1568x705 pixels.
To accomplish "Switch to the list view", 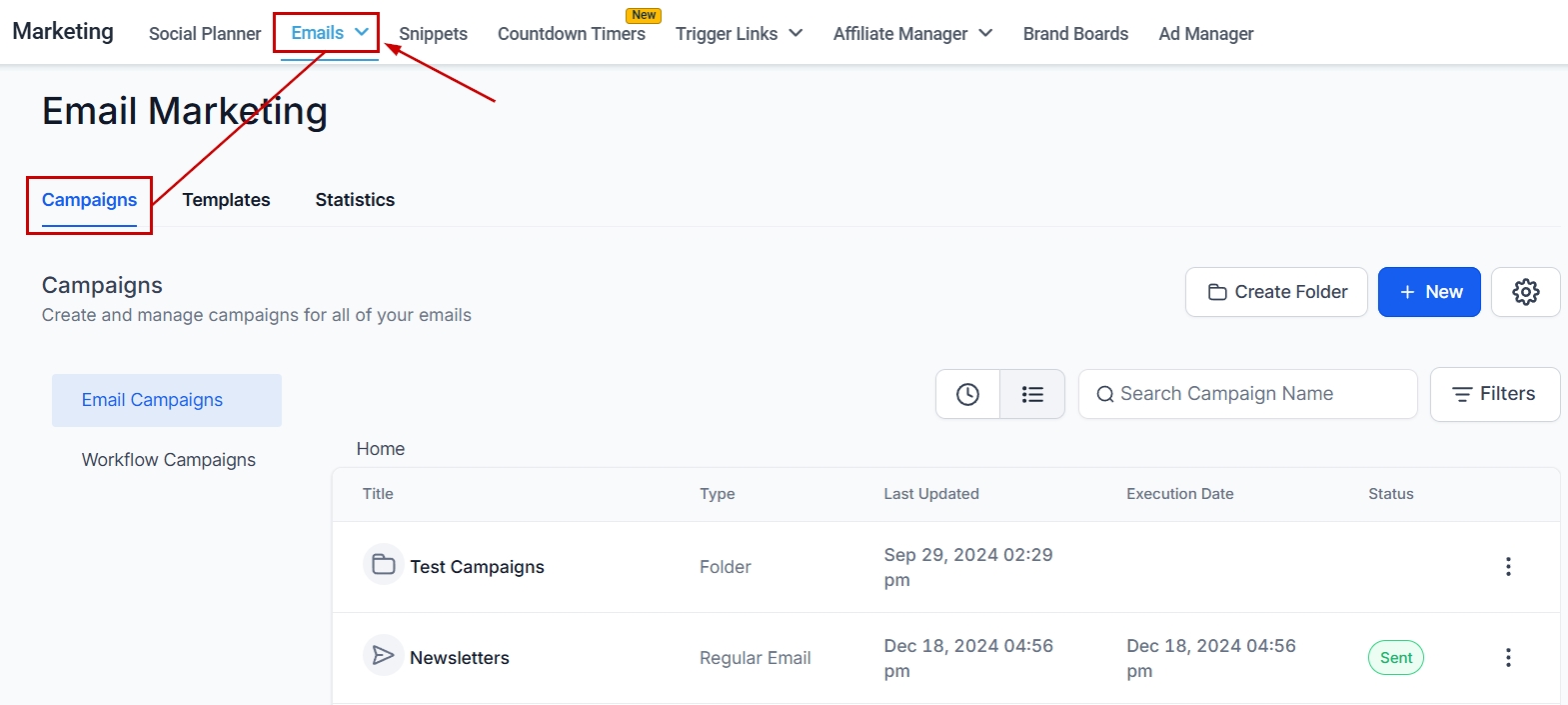I will [x=1032, y=394].
